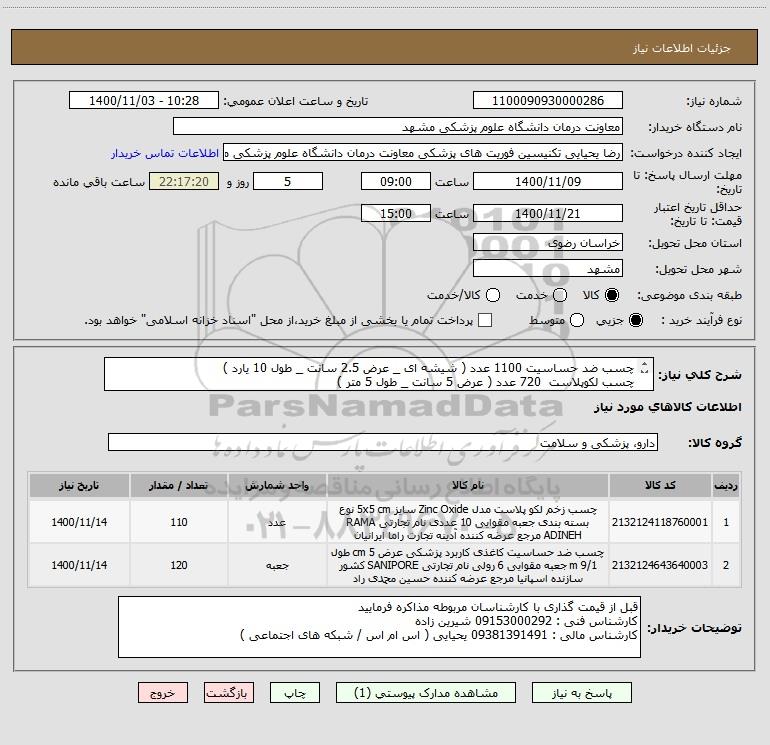
Task: Click the delivery province field خراسان رضوی
Action: (x=548, y=243)
